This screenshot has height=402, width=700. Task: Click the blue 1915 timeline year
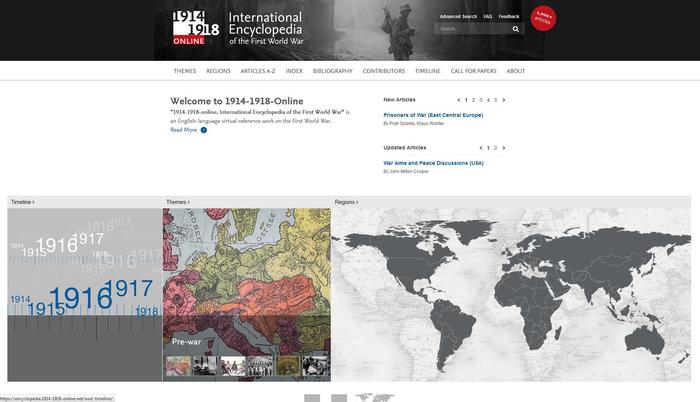pos(46,309)
